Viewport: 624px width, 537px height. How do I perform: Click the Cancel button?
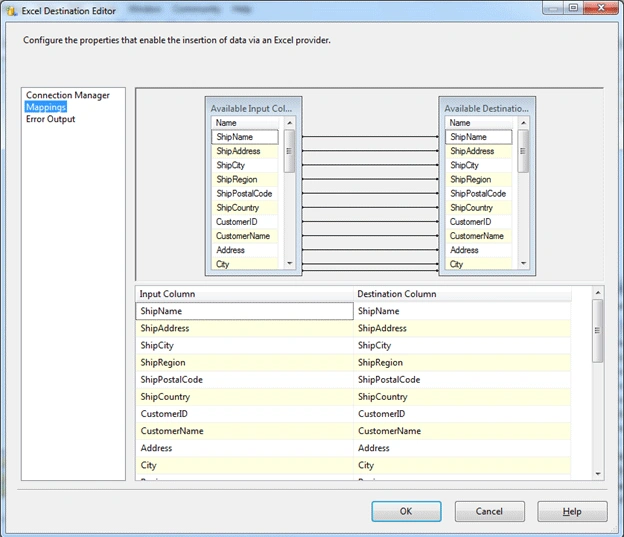click(489, 511)
